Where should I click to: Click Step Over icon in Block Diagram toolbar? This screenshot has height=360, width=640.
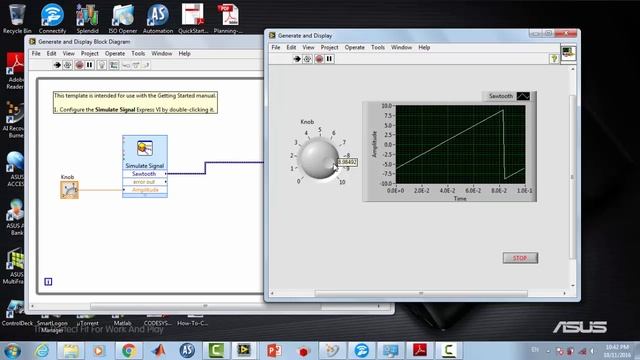(136, 65)
